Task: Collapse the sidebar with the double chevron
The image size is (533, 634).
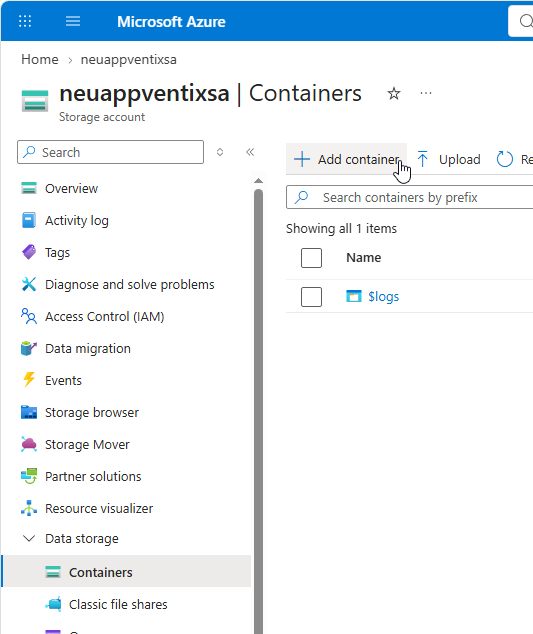Action: pos(250,152)
